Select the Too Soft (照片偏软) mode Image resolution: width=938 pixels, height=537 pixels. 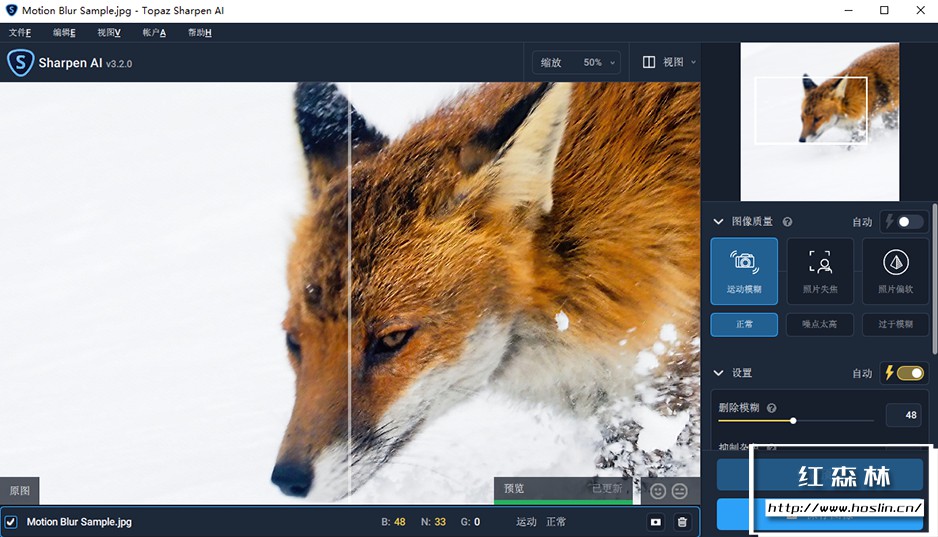895,270
